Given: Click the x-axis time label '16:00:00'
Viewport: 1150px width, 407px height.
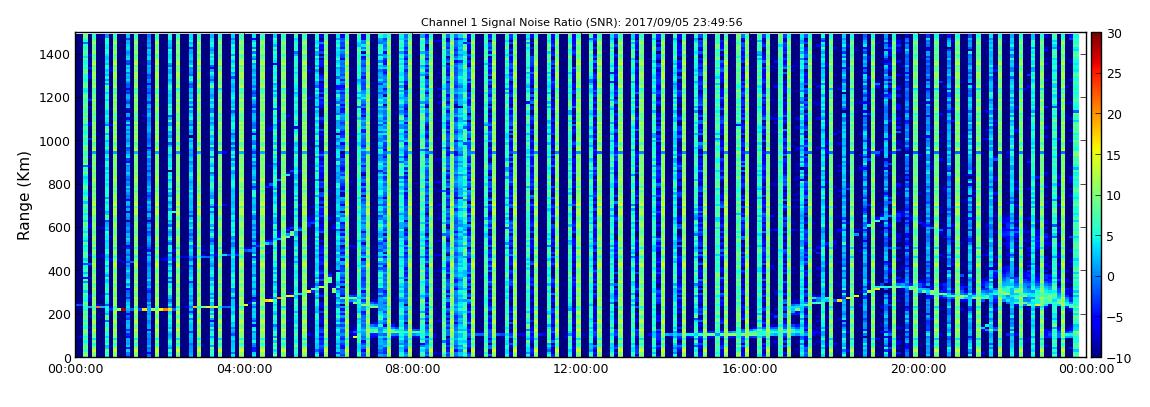Looking at the screenshot, I should click(749, 370).
